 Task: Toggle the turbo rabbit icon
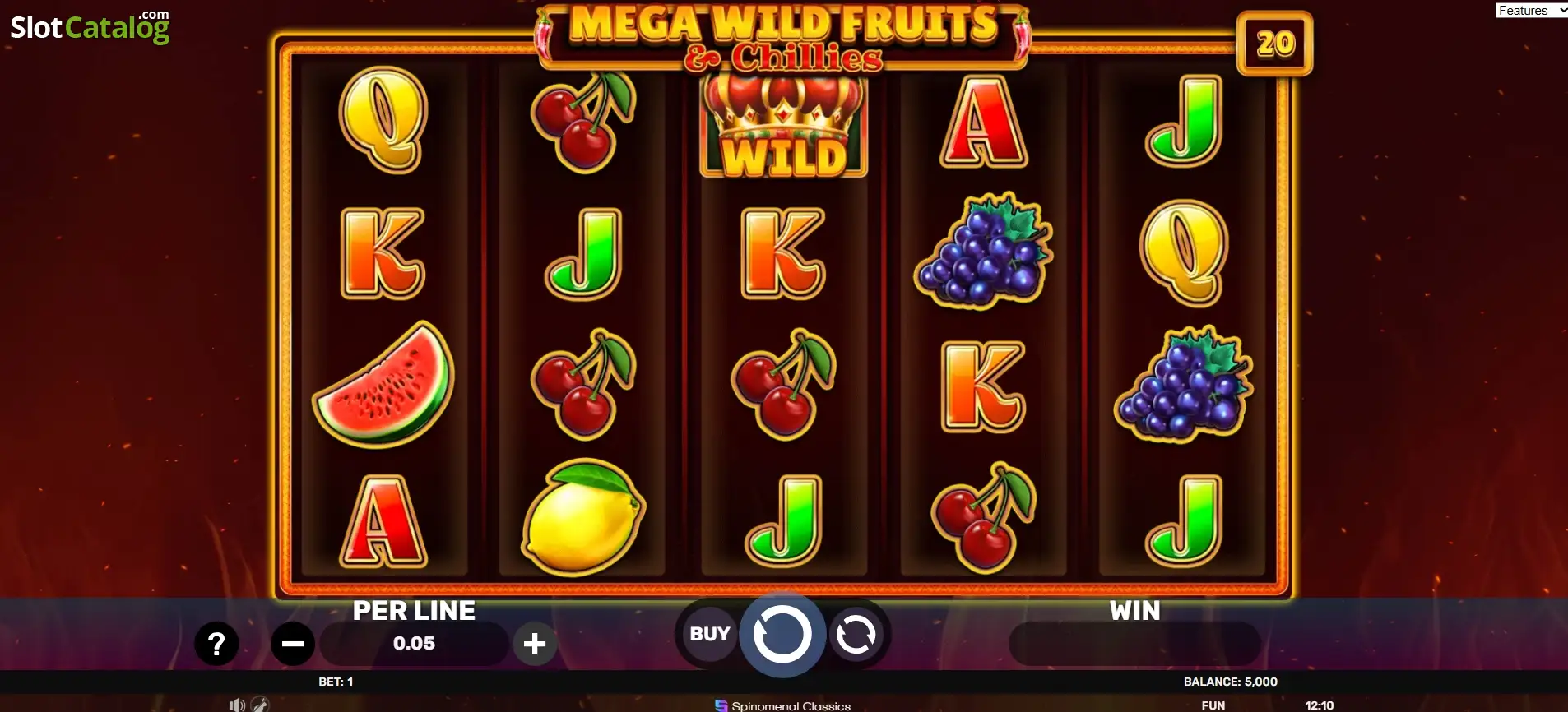click(260, 705)
